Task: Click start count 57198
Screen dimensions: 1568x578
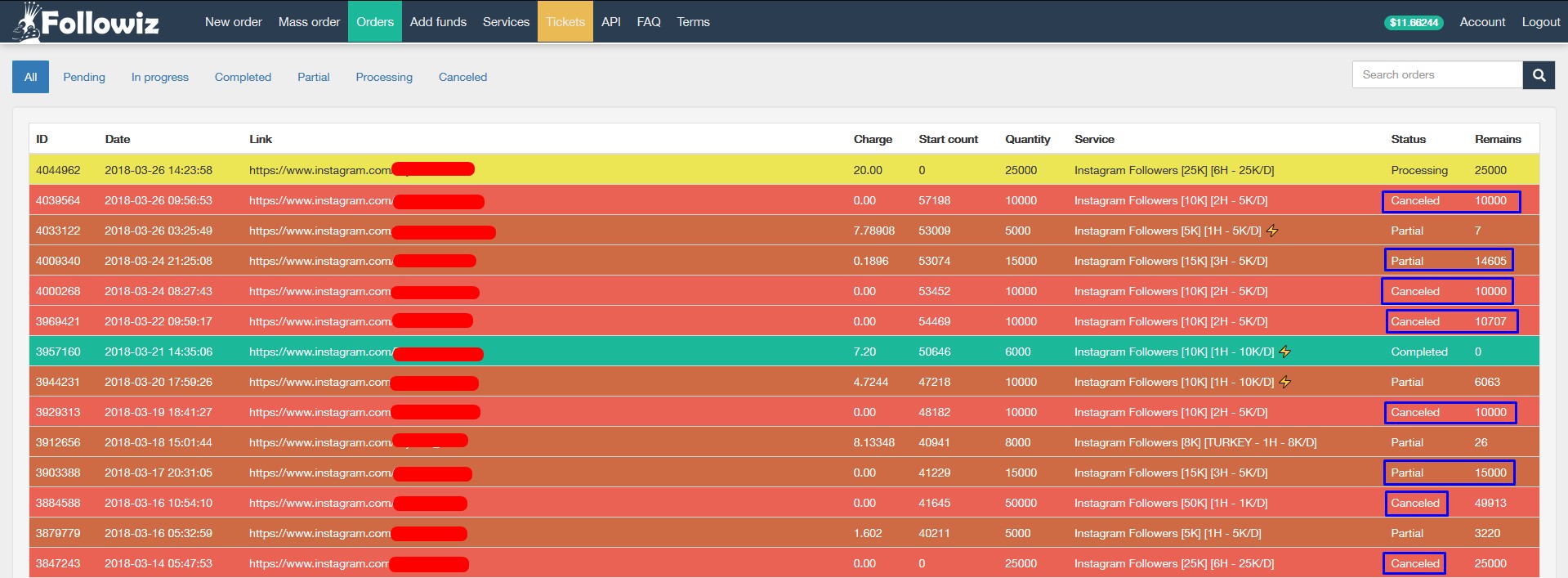Action: pos(935,200)
